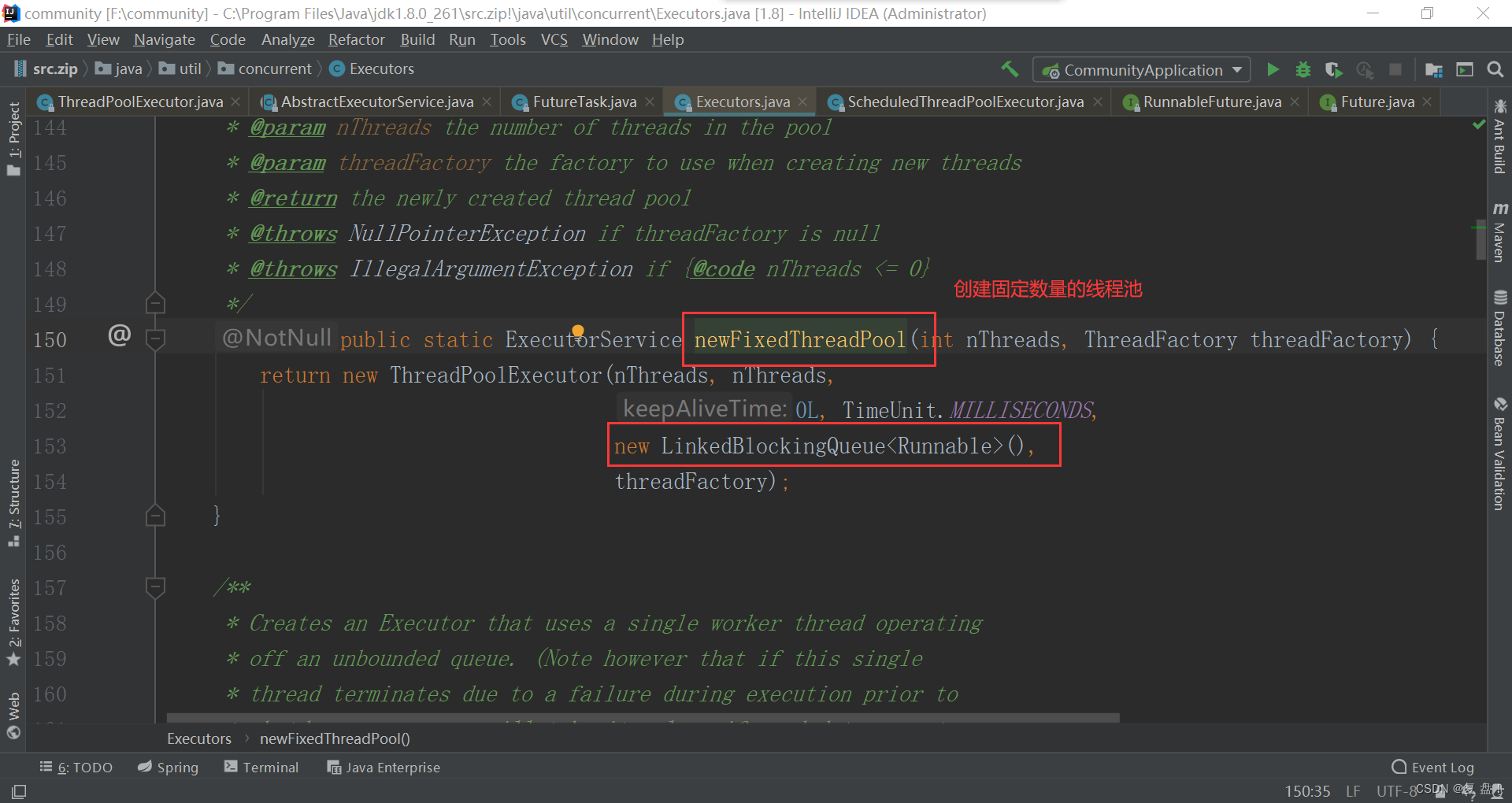Toggle tool window quick access button
The height and width of the screenshot is (803, 1512).
pyautogui.click(x=19, y=791)
